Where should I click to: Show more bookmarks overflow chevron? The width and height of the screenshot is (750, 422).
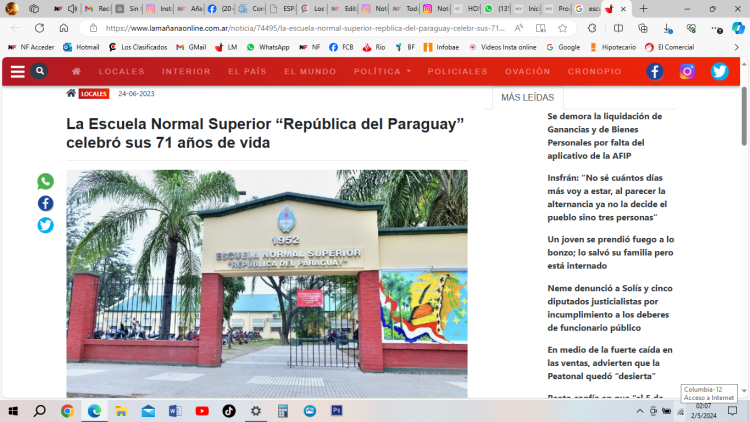(x=737, y=47)
